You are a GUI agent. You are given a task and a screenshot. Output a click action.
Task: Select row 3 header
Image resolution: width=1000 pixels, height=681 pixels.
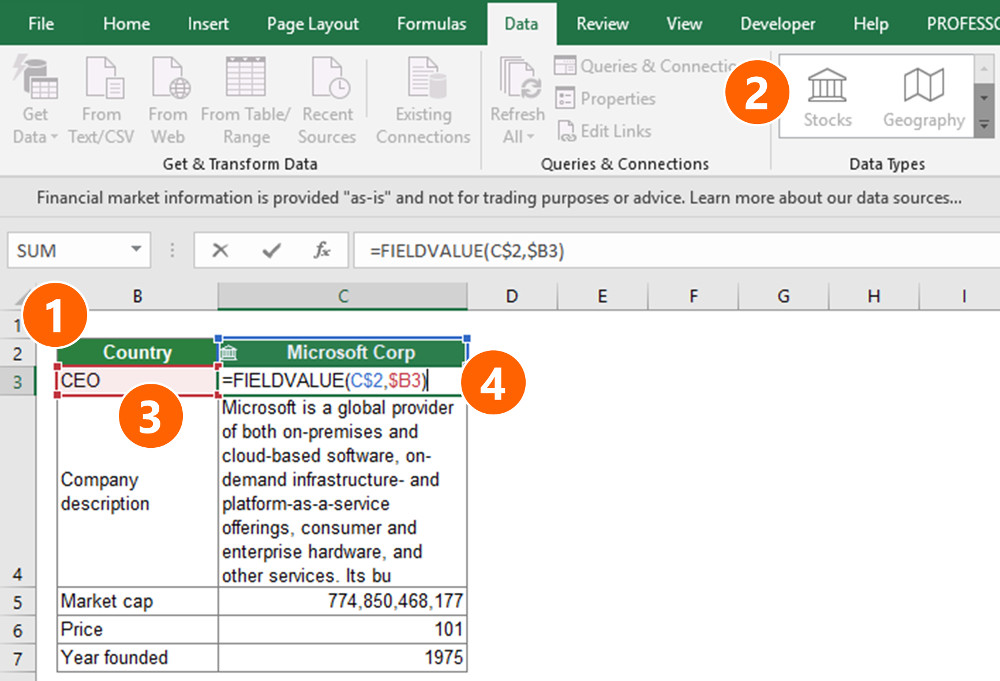click(x=18, y=381)
